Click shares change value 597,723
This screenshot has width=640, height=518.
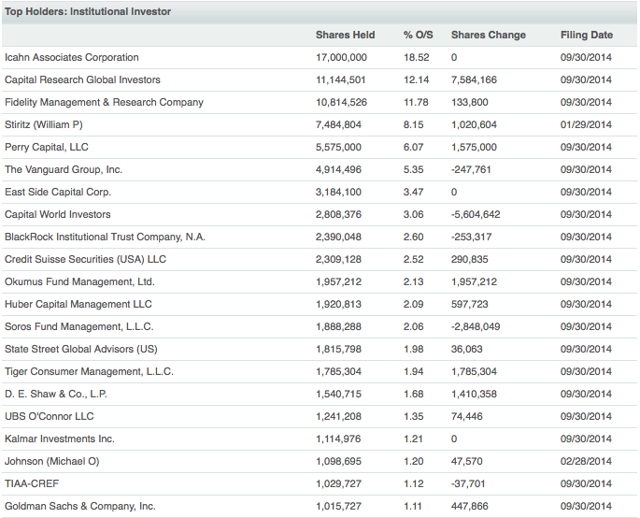[469, 305]
